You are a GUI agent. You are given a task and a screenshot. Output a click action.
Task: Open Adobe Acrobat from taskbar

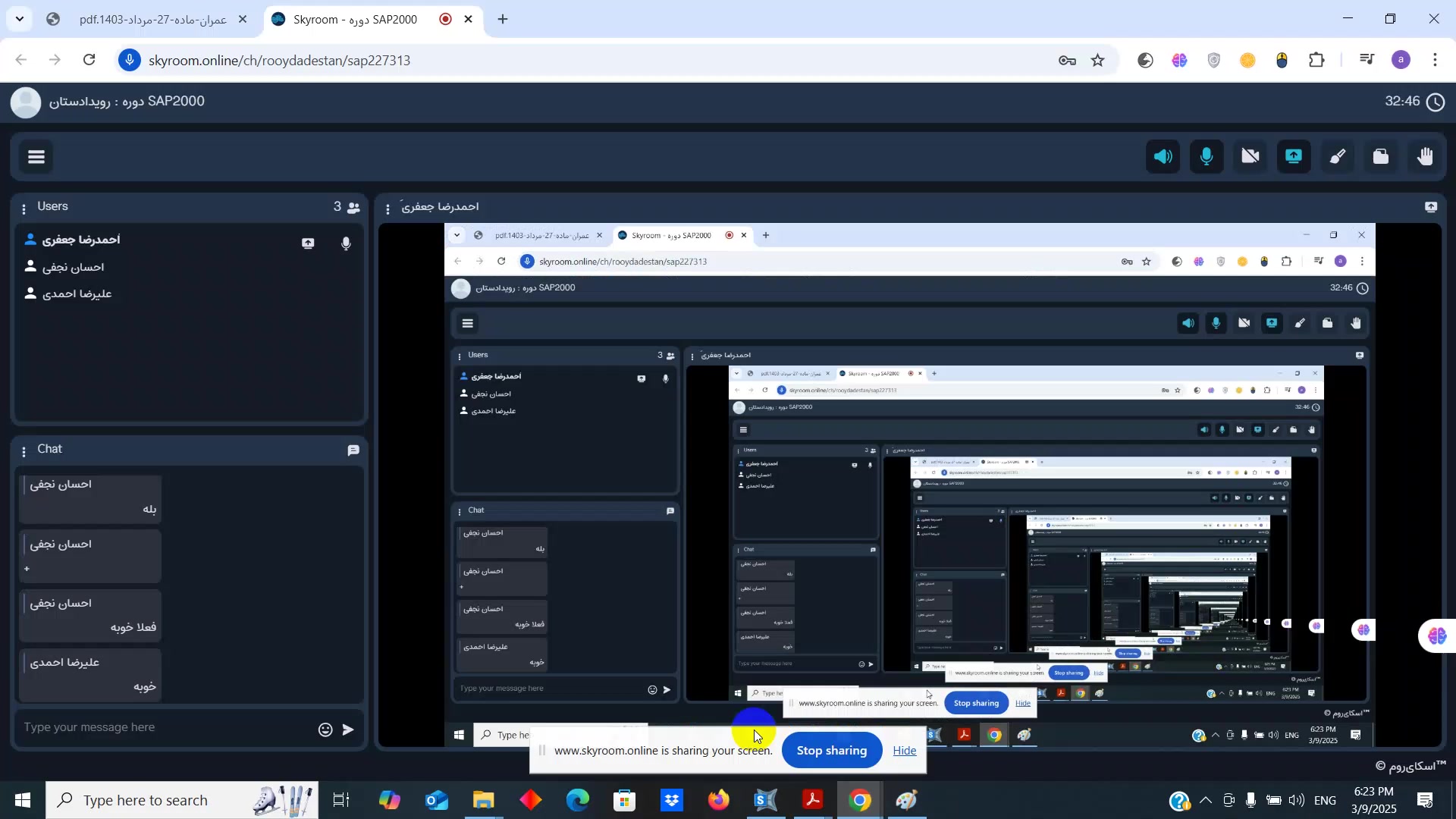click(813, 800)
